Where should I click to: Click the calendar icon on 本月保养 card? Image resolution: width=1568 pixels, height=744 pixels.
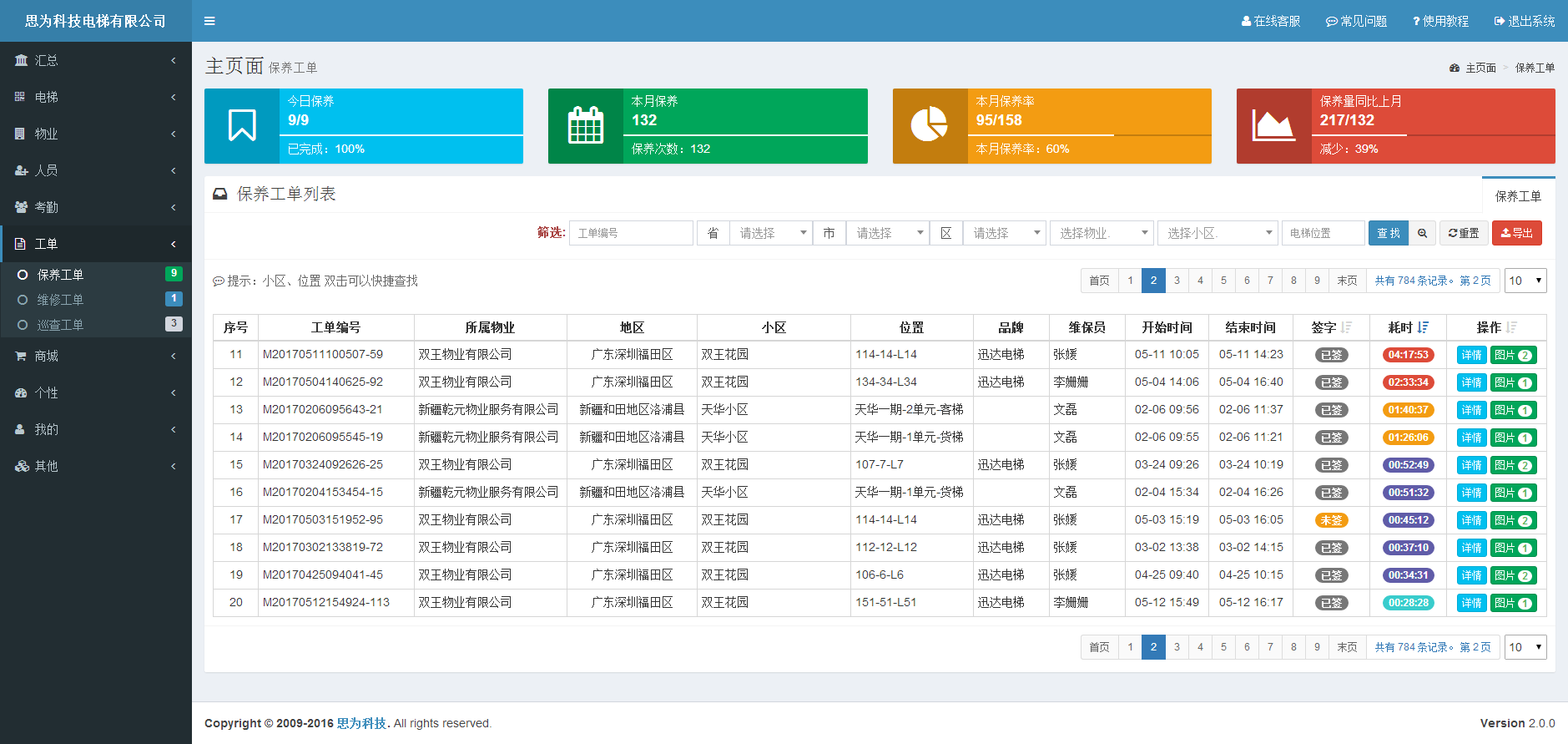[x=586, y=125]
